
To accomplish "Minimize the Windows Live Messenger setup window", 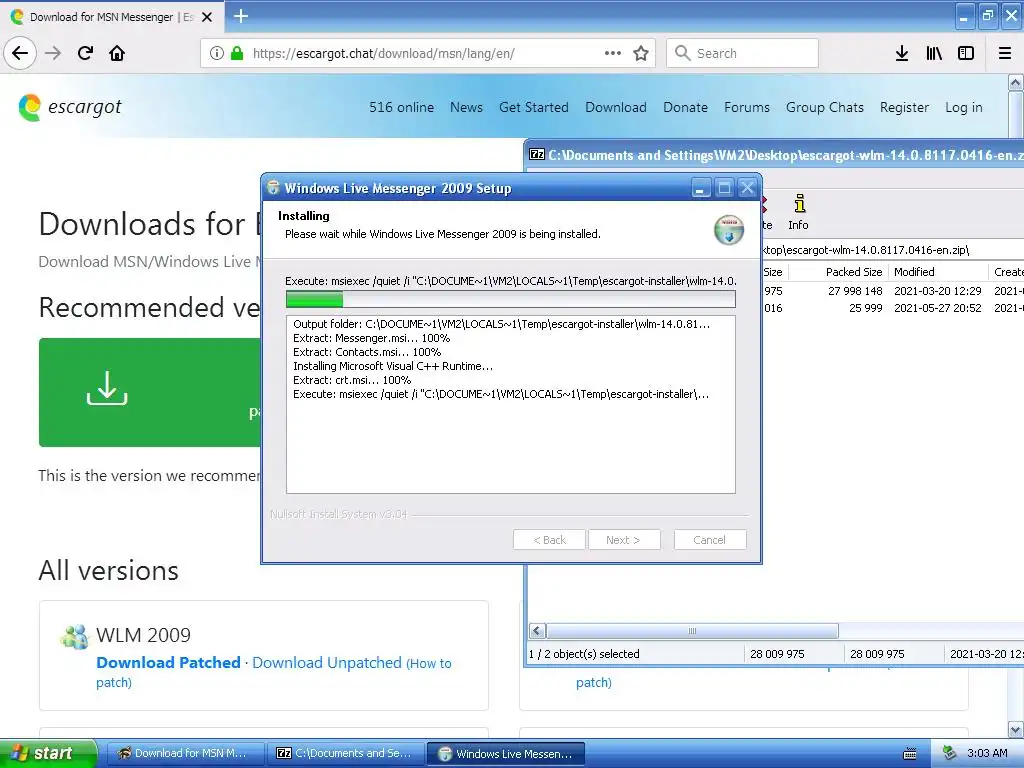I will pyautogui.click(x=700, y=189).
